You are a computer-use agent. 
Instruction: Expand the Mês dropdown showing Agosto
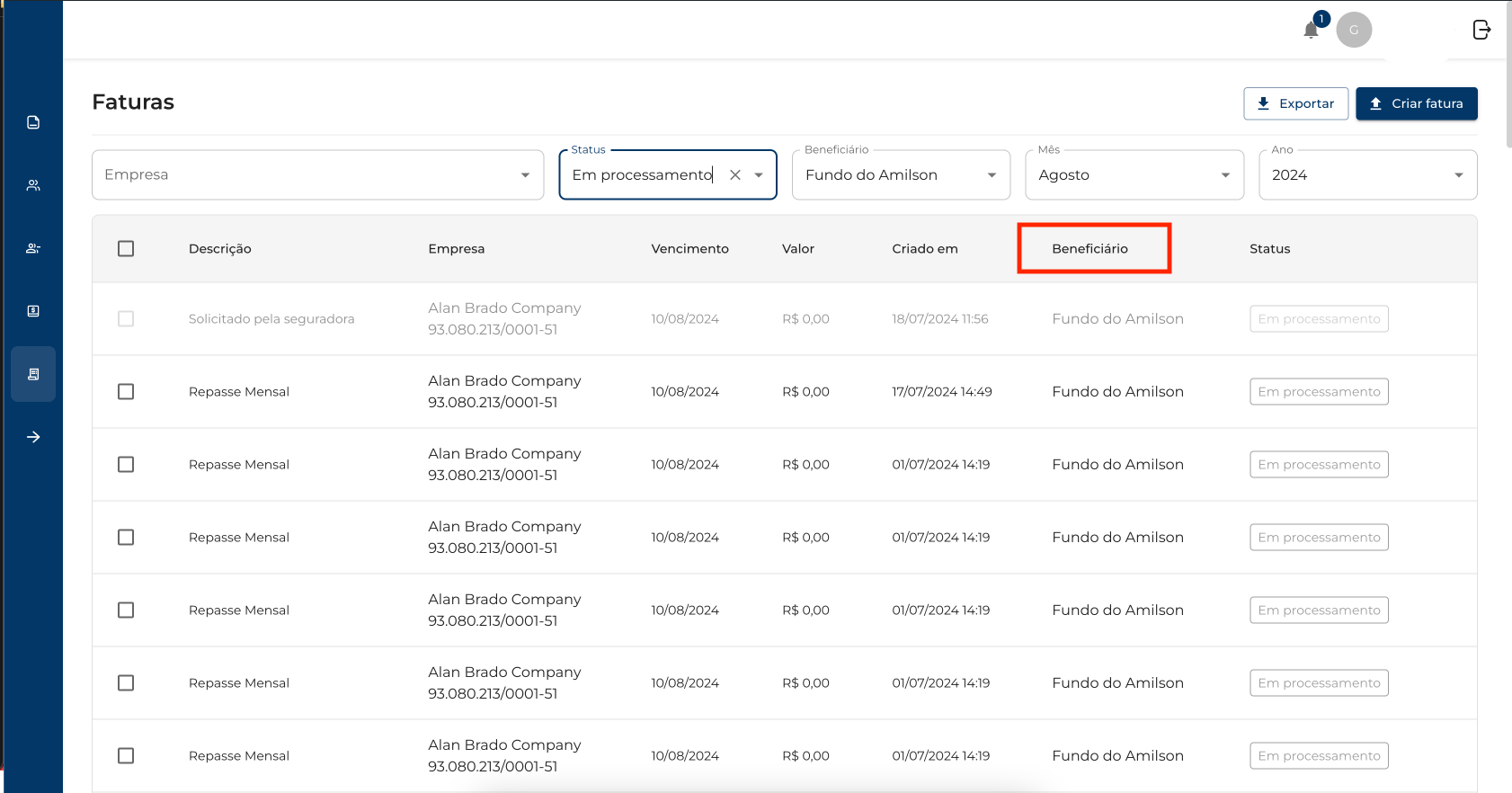(x=1134, y=175)
